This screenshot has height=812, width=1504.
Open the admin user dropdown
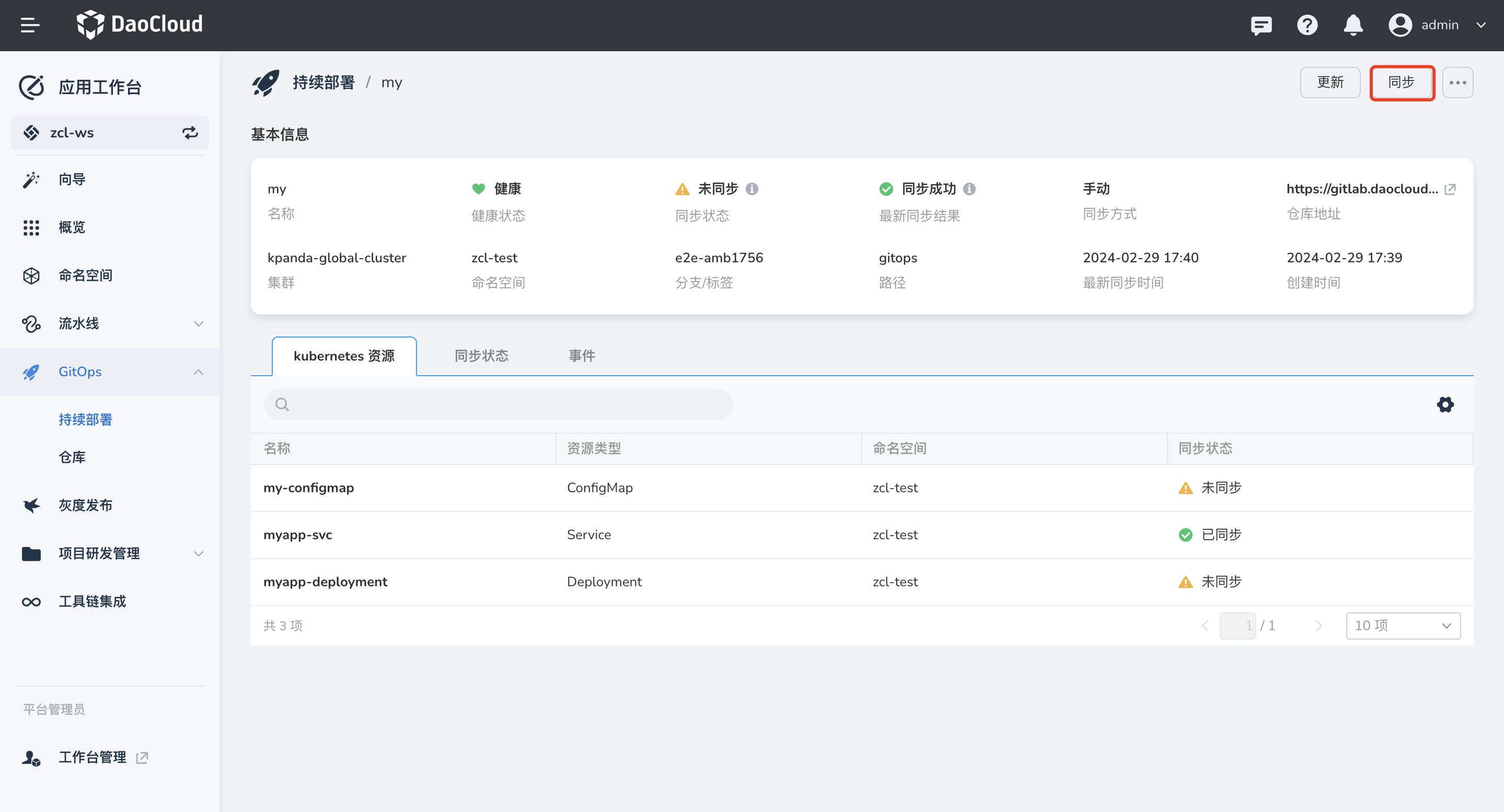click(1481, 25)
